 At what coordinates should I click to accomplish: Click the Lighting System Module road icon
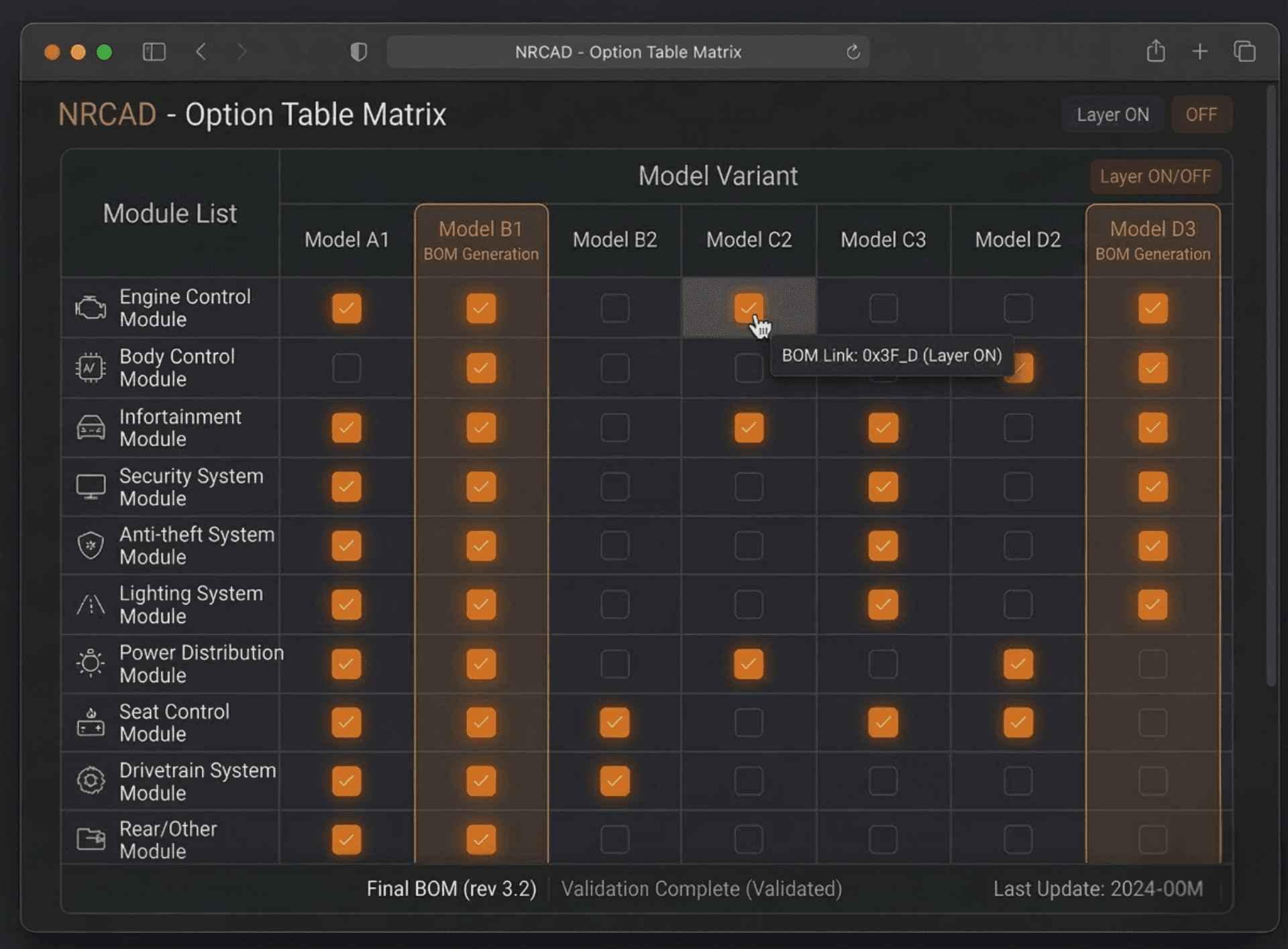tap(91, 604)
